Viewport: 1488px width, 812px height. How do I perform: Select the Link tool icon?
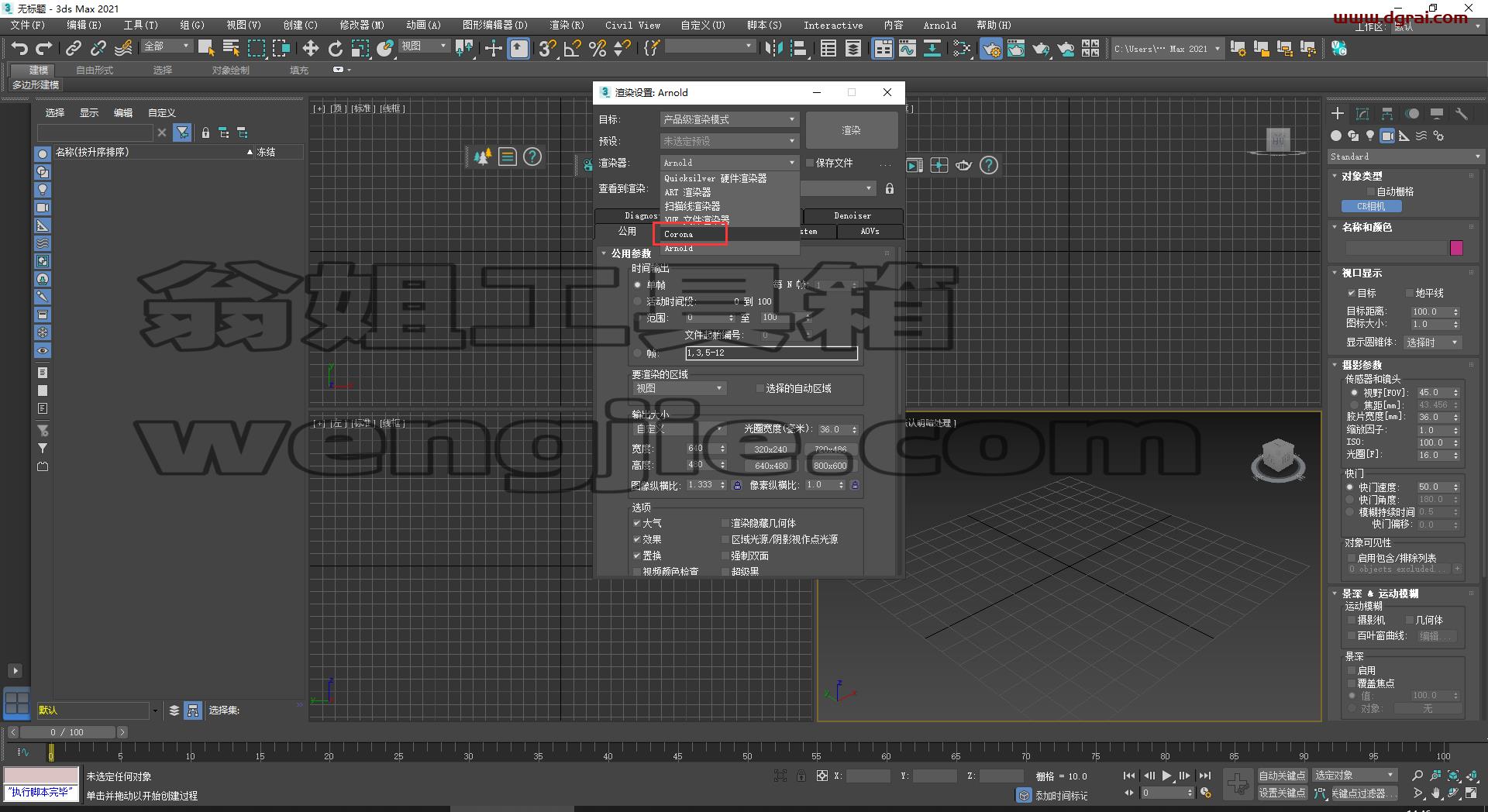click(73, 48)
